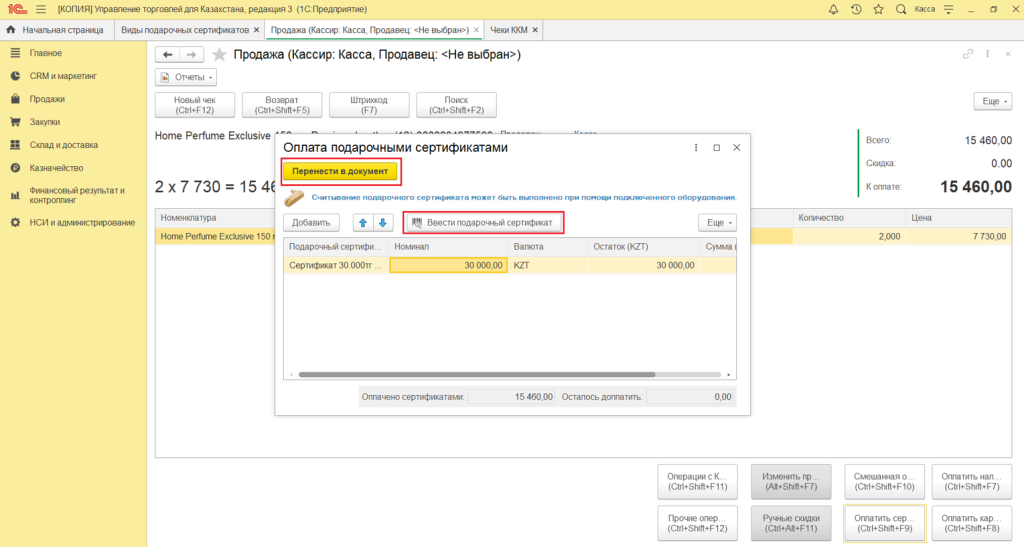Viewport: 1024px width, 547px height.
Task: Click horizontal scrollbar in certificates table
Action: tap(477, 375)
